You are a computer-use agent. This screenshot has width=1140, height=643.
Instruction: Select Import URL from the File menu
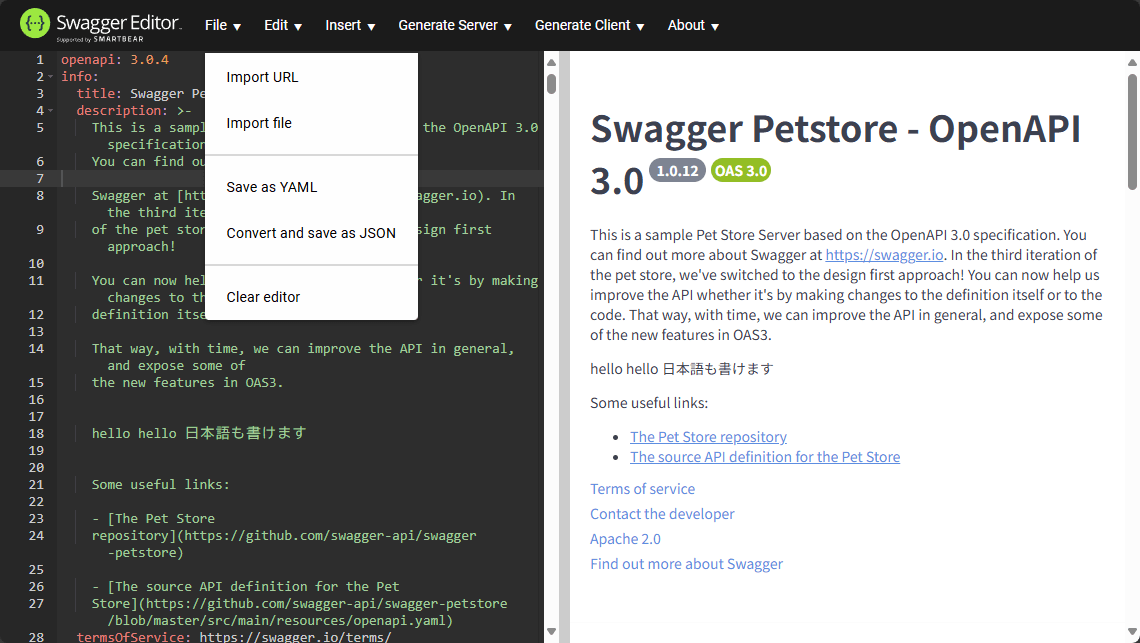click(262, 77)
